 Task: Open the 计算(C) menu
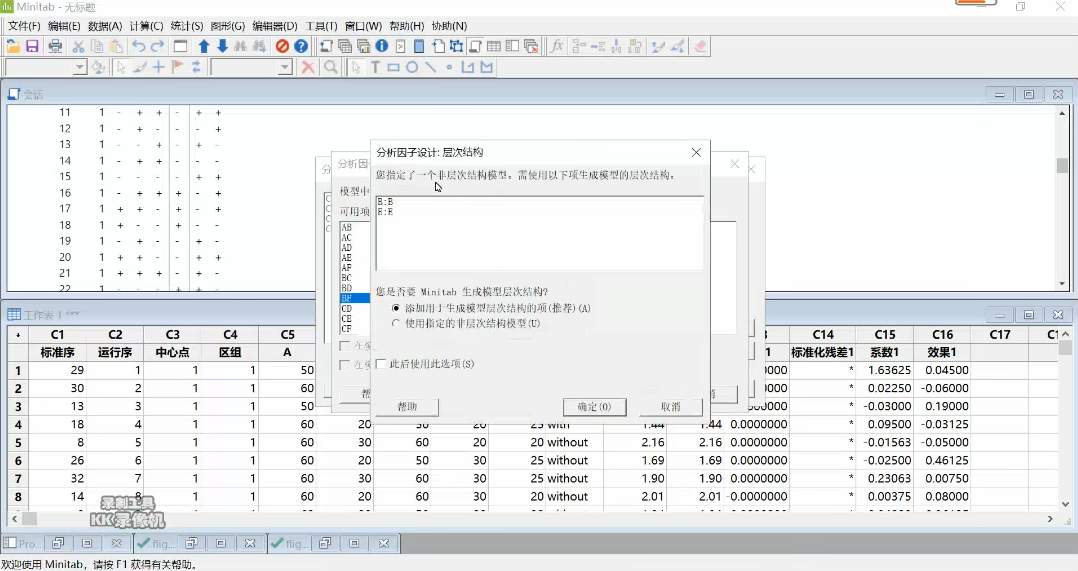pos(146,26)
